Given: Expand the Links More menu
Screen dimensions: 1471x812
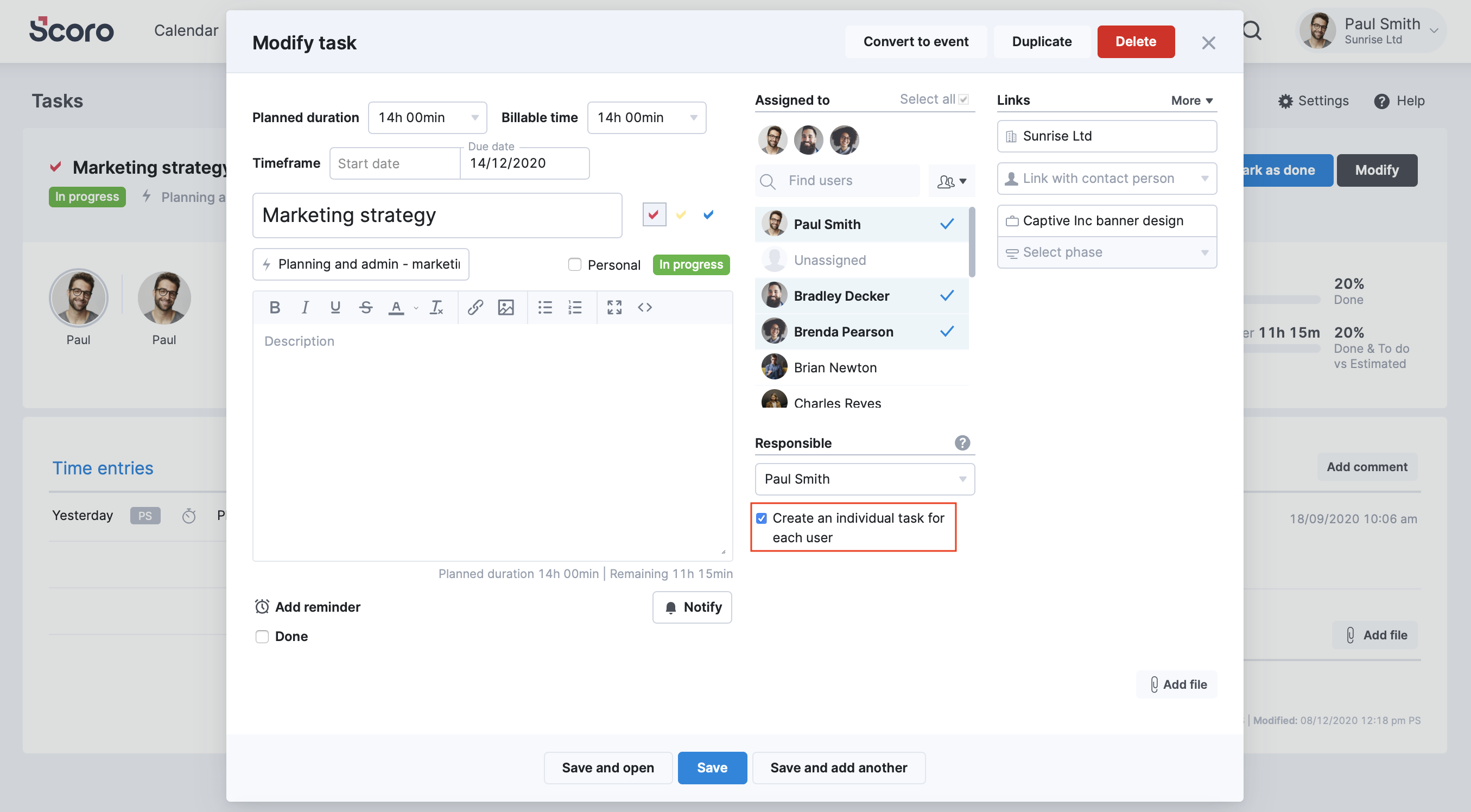Looking at the screenshot, I should [x=1191, y=100].
